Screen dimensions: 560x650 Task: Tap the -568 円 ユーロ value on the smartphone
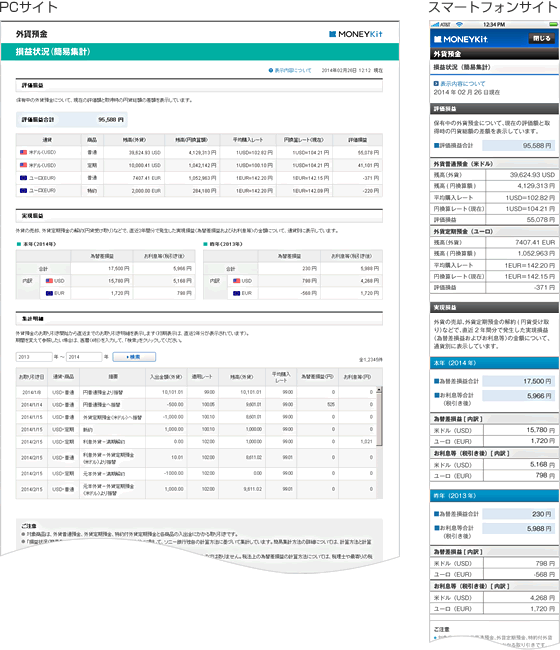pyautogui.click(x=544, y=574)
